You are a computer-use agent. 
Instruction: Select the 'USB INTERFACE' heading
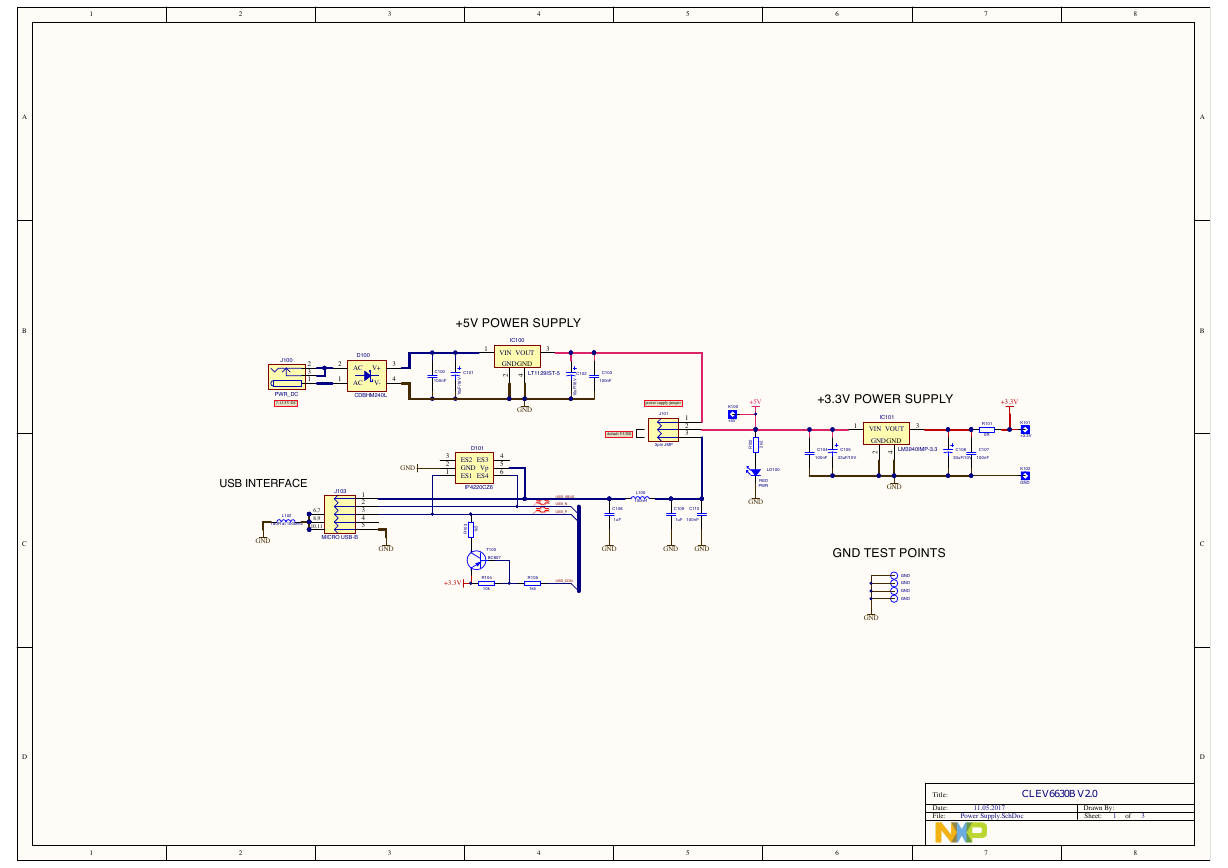263,483
